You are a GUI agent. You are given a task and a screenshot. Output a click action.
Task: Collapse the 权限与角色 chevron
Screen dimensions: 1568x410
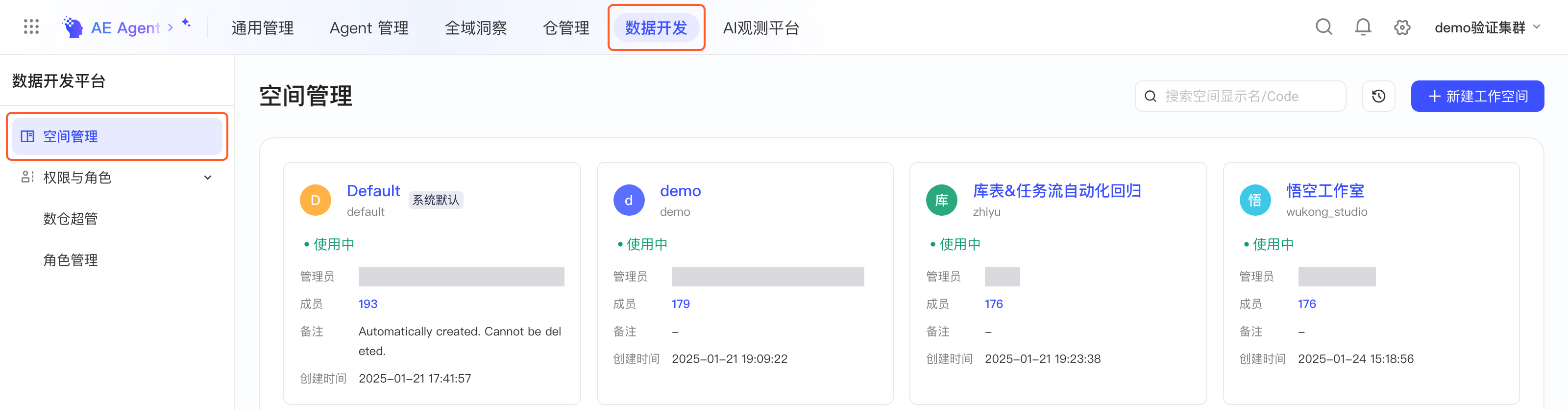tap(208, 178)
